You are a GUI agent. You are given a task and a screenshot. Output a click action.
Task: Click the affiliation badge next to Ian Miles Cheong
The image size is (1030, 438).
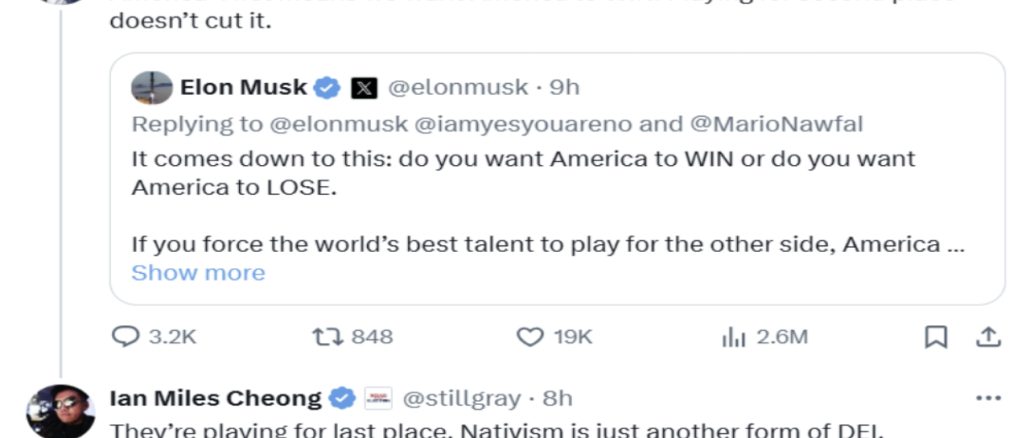point(378,399)
